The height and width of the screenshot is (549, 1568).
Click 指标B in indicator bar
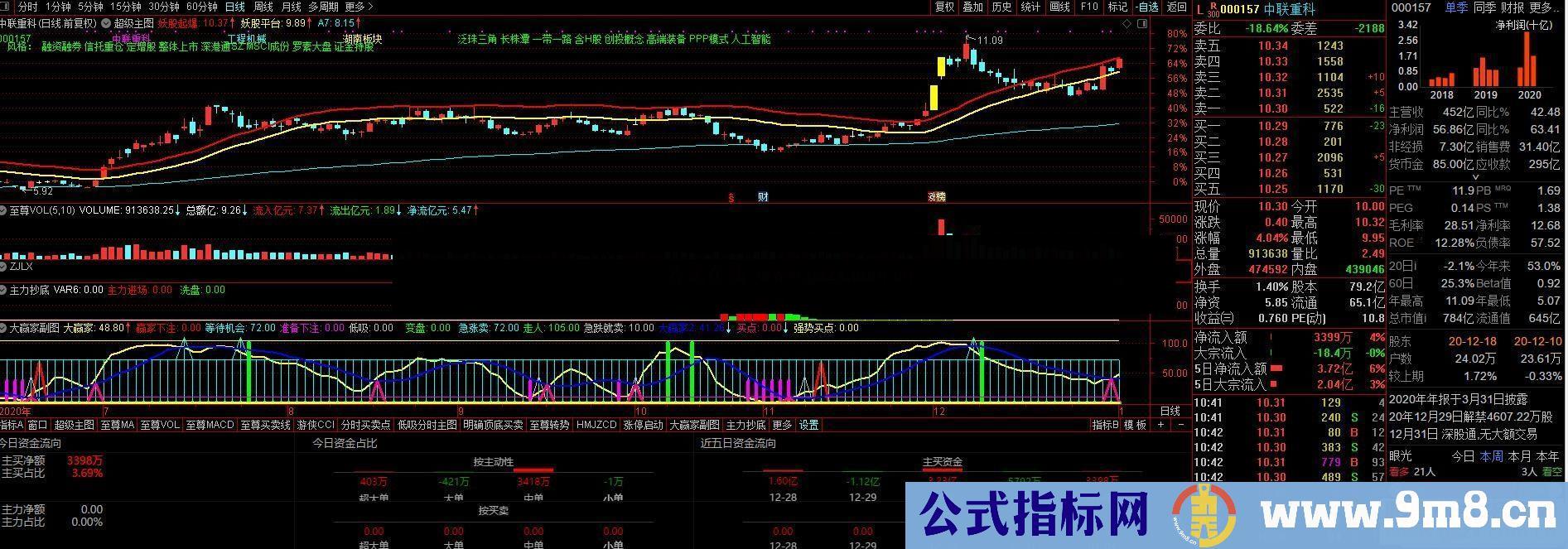1105,425
